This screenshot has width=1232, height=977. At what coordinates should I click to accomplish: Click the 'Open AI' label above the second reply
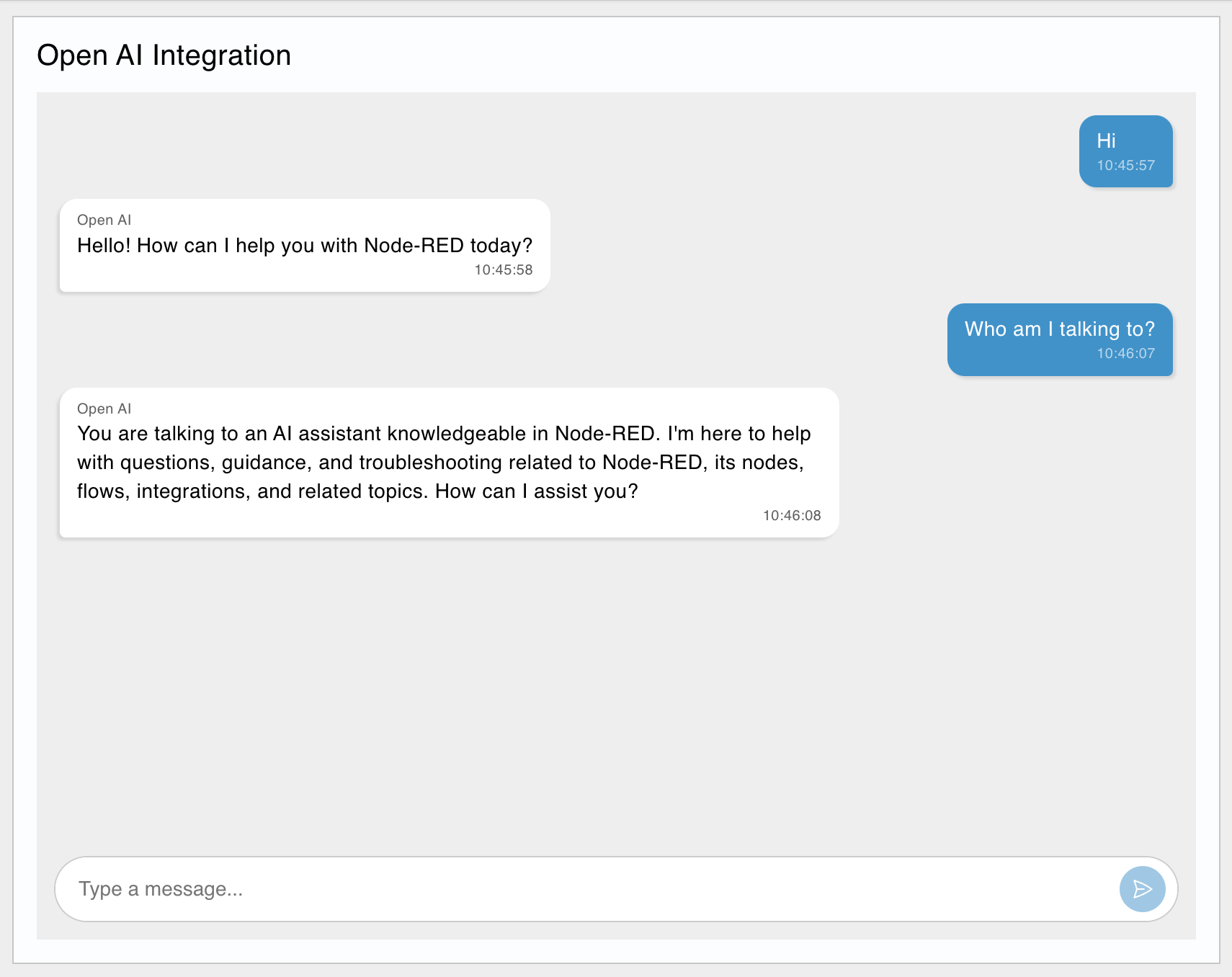[104, 409]
